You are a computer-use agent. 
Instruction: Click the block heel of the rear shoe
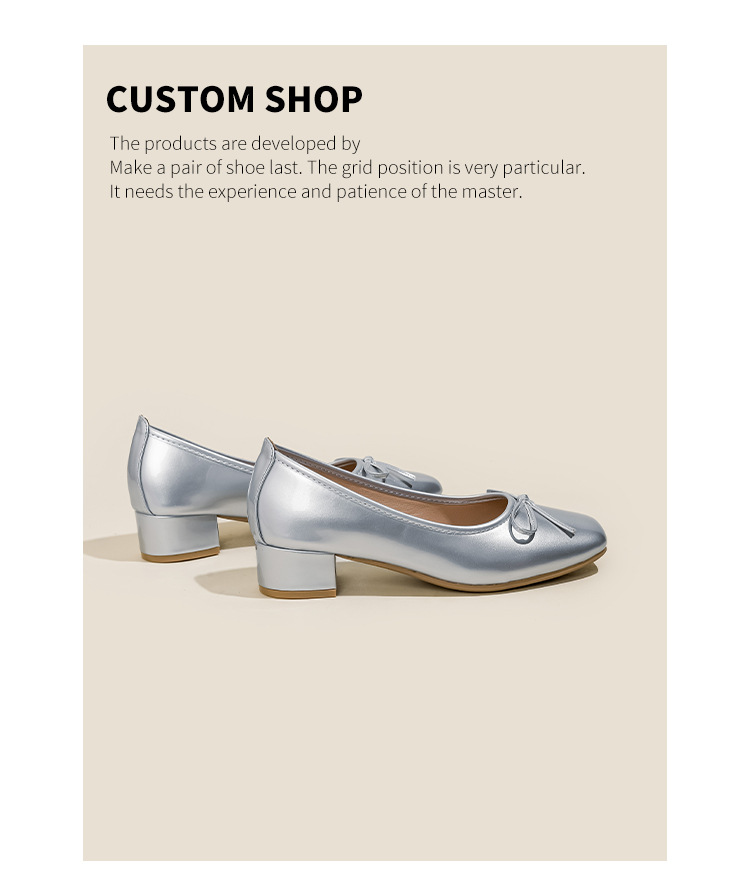pos(177,536)
